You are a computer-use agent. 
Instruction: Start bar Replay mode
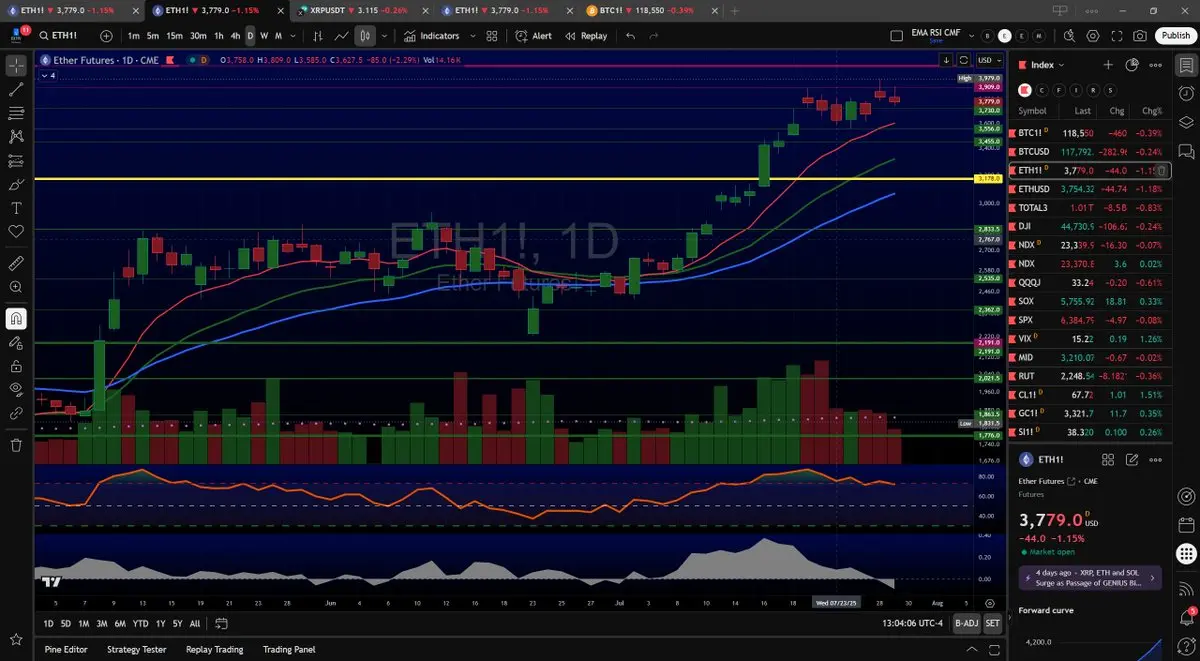click(x=586, y=36)
